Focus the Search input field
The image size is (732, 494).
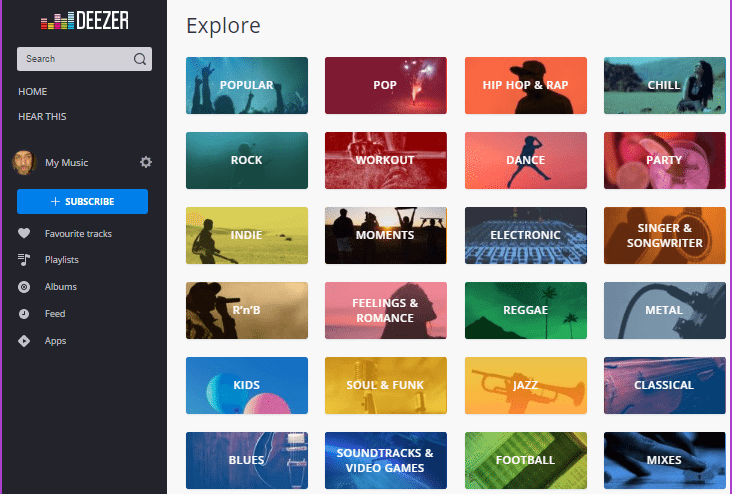(84, 59)
